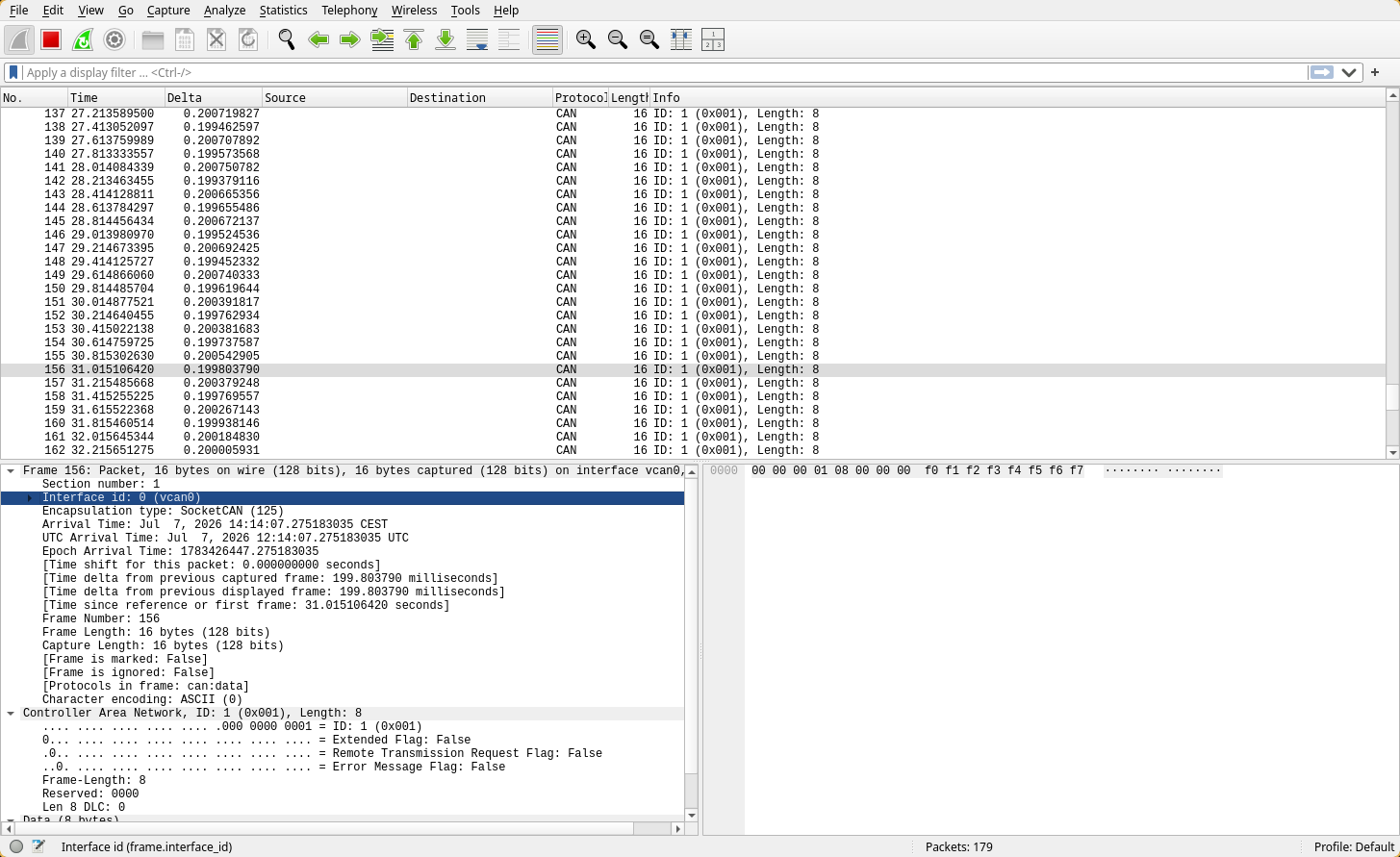Open the Statistics menu
The image size is (1400, 857).
click(284, 10)
